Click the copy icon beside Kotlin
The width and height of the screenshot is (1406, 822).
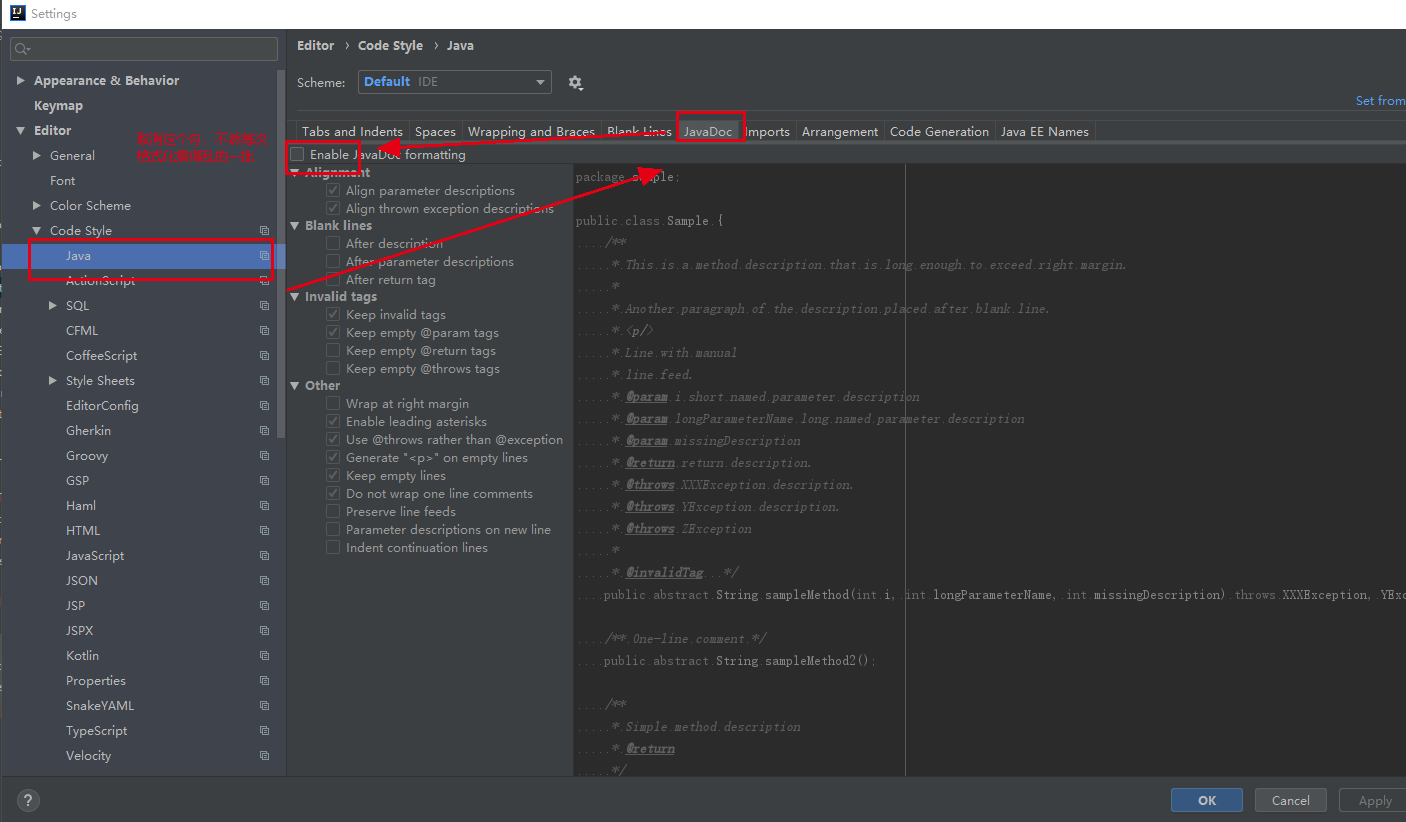coord(264,656)
